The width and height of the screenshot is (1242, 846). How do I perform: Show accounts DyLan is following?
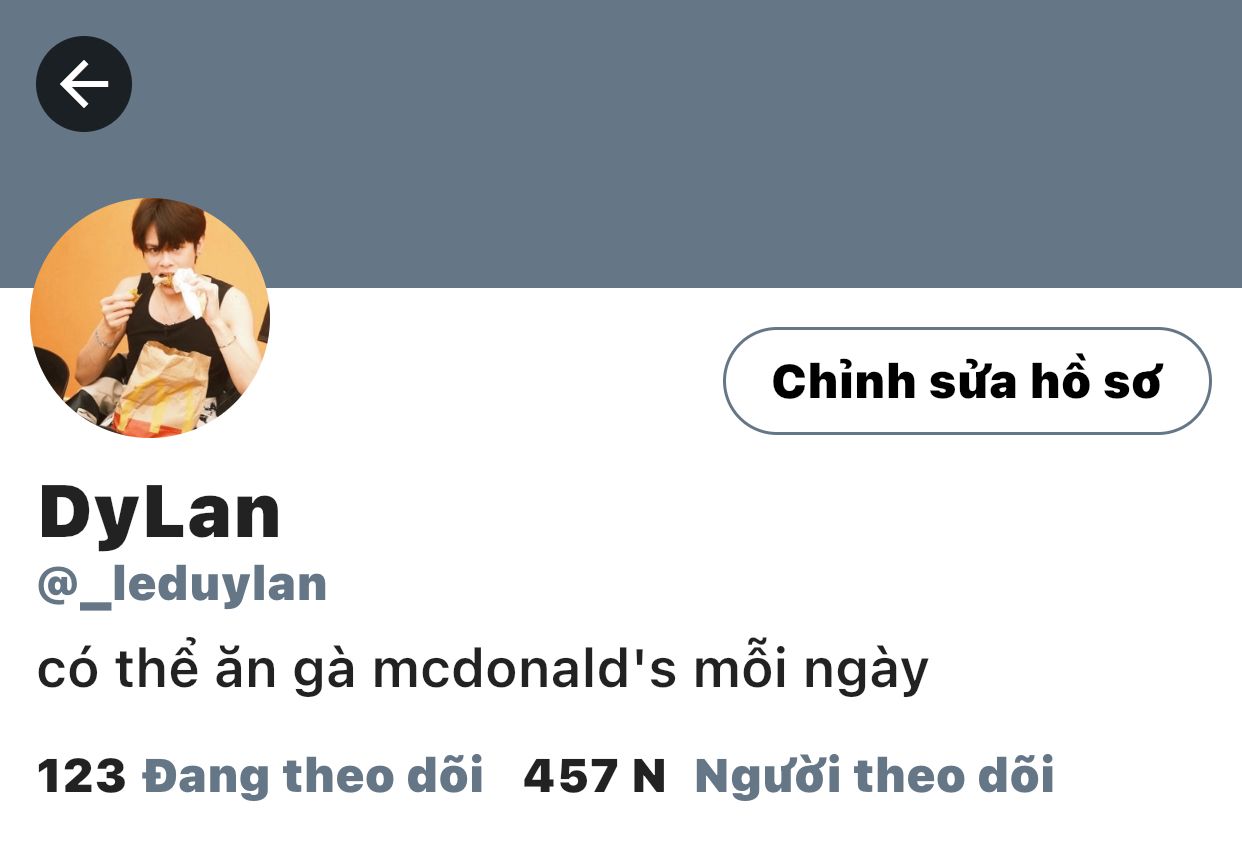[x=313, y=776]
